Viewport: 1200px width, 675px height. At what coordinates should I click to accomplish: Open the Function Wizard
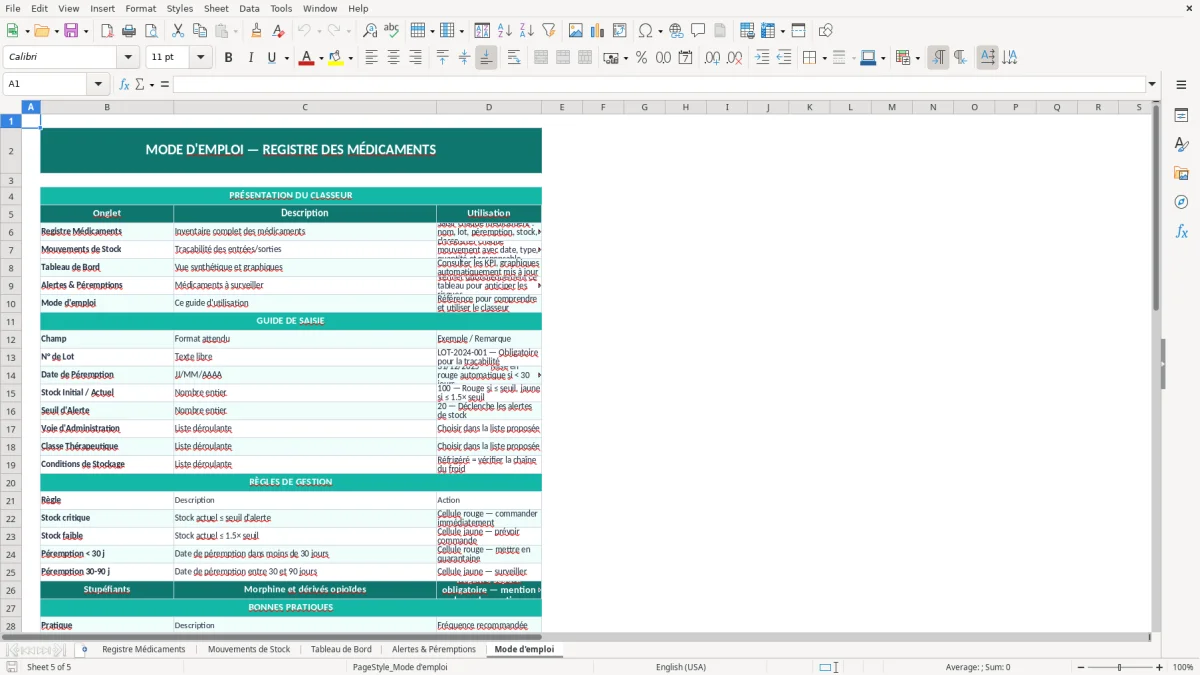(125, 84)
